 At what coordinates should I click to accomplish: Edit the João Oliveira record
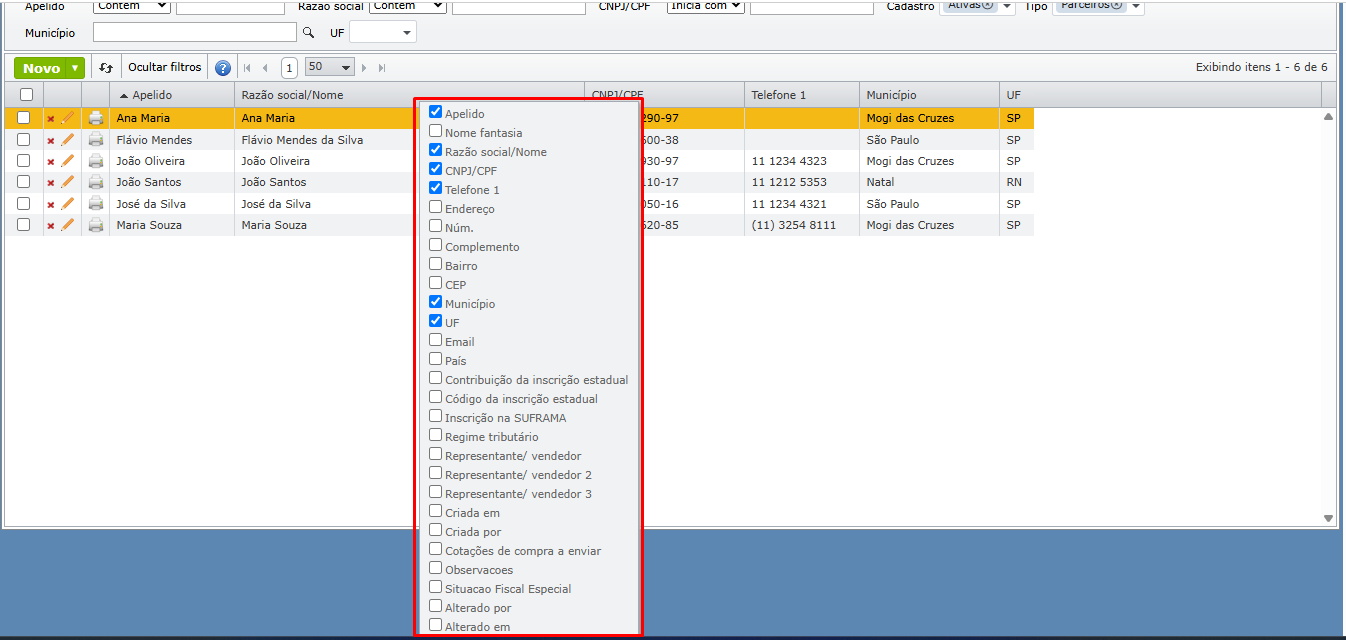(x=68, y=161)
